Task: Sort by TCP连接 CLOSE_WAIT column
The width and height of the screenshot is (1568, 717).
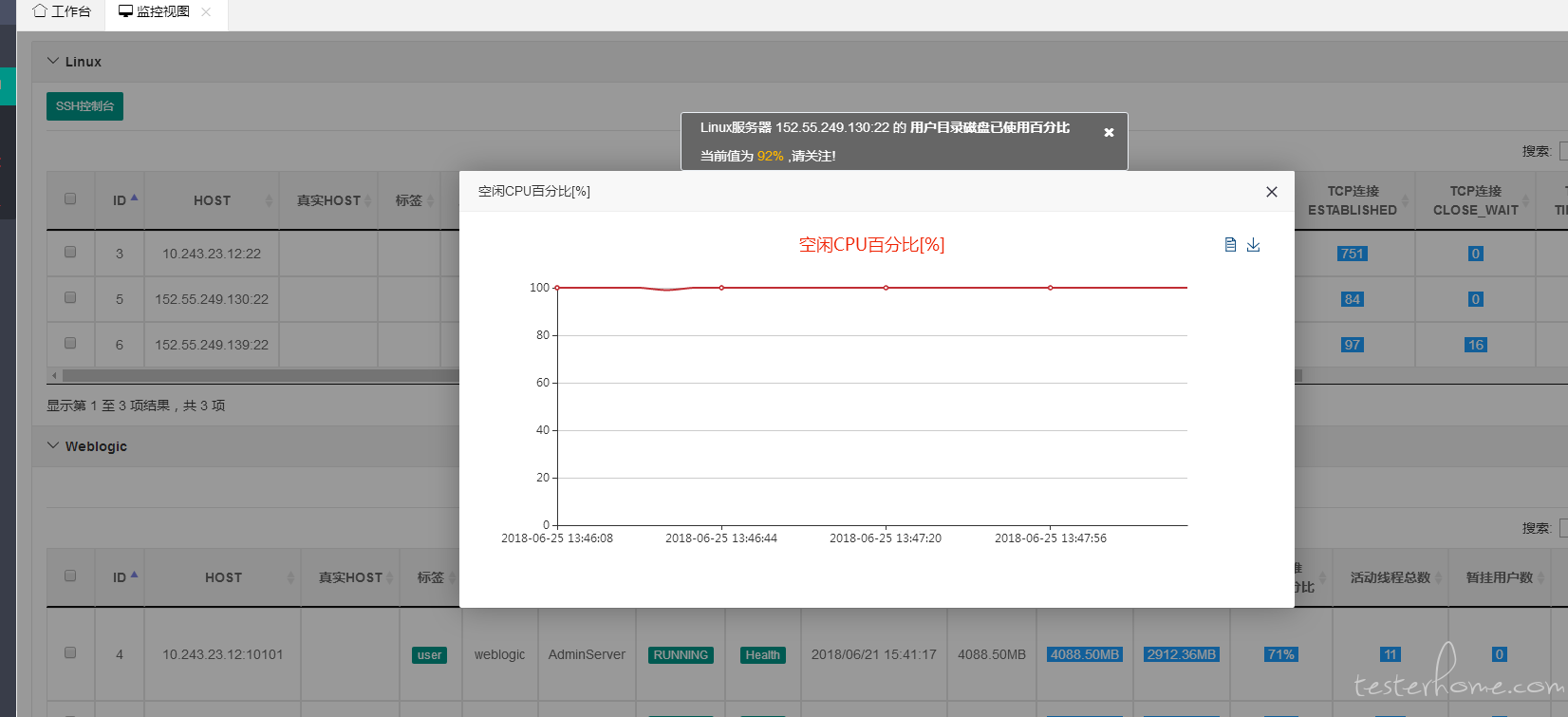Action: (x=1475, y=200)
